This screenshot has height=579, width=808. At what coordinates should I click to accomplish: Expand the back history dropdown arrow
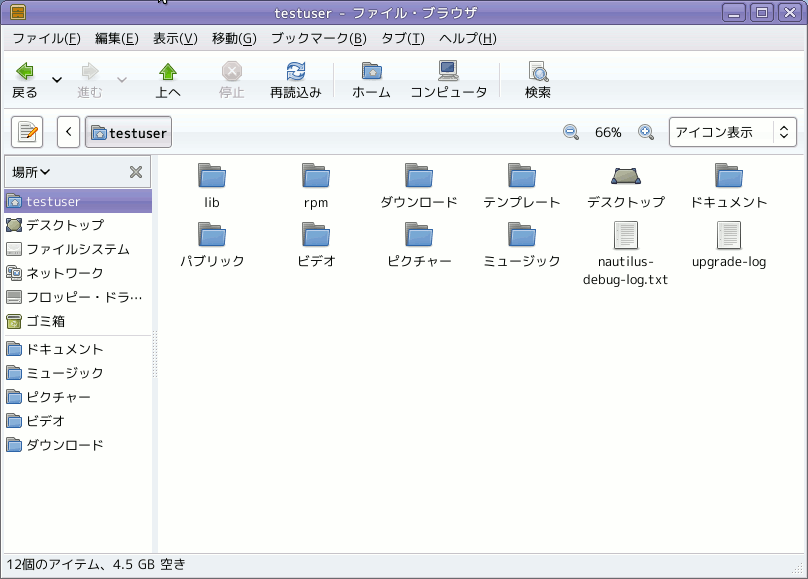[57, 80]
